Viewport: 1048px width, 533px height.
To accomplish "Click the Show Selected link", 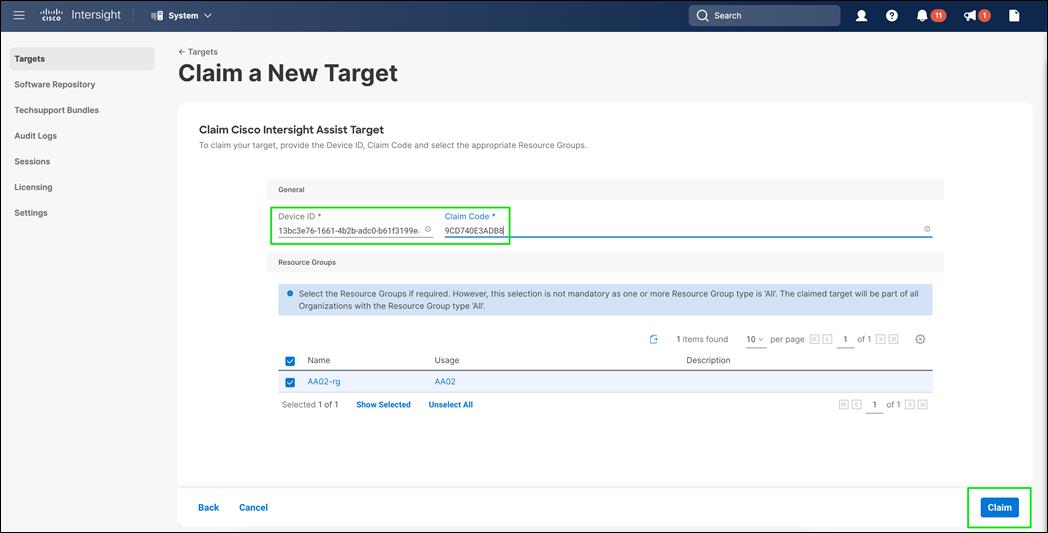I will click(384, 405).
